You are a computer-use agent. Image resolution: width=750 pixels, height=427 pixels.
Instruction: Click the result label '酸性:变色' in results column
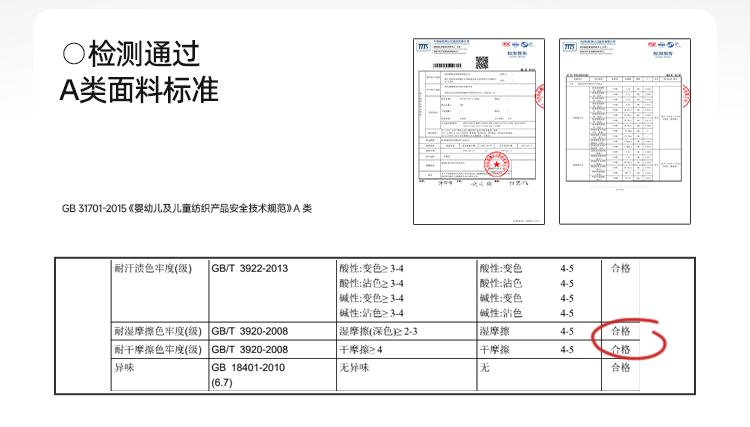click(x=501, y=269)
